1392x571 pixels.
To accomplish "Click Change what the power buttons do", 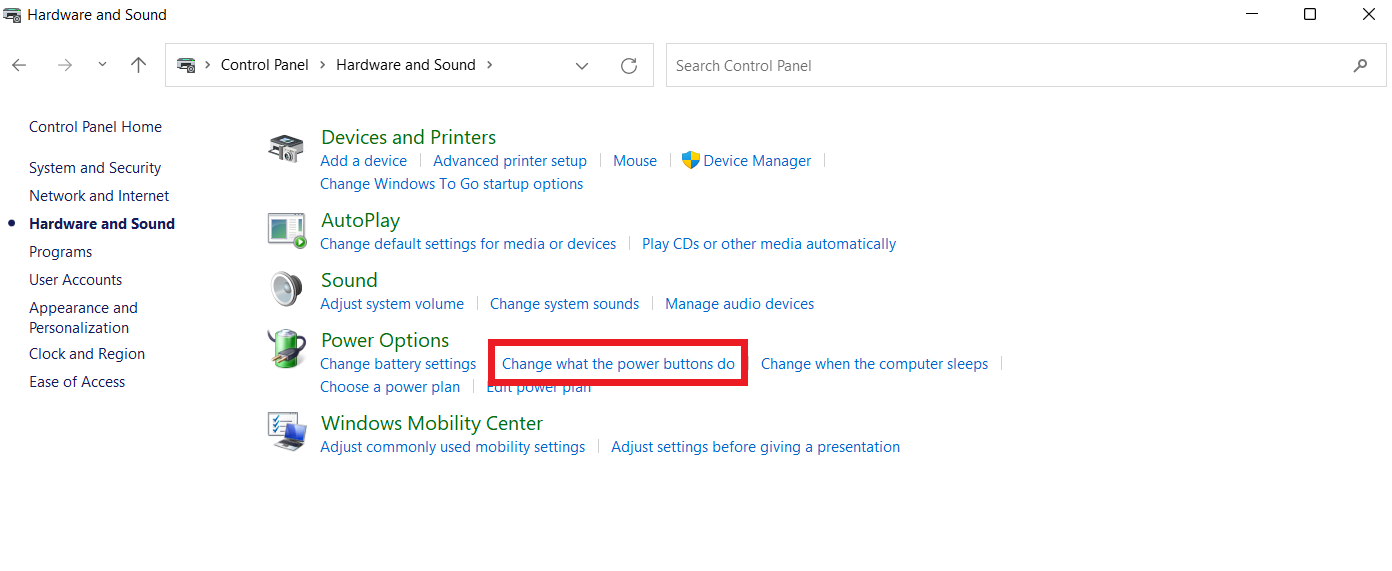I will click(618, 364).
